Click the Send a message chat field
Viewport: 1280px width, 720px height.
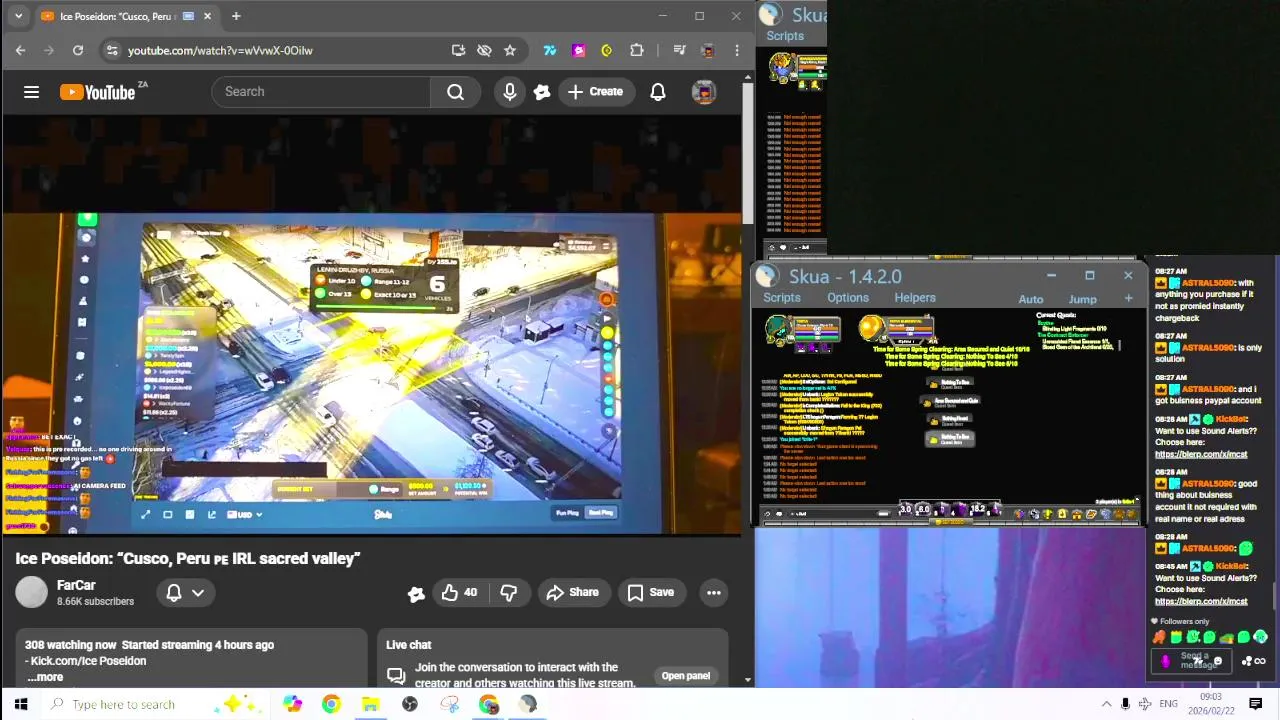pos(1194,660)
